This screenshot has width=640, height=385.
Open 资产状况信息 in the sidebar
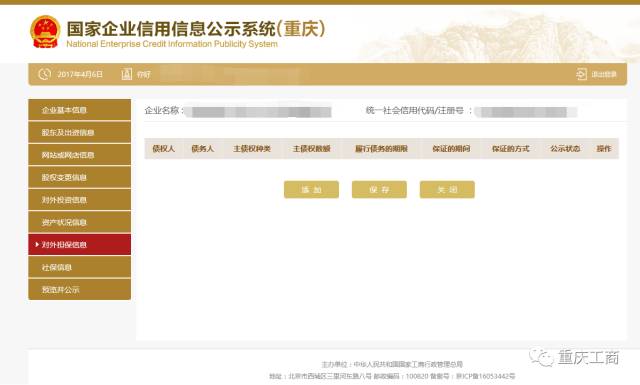(x=80, y=222)
